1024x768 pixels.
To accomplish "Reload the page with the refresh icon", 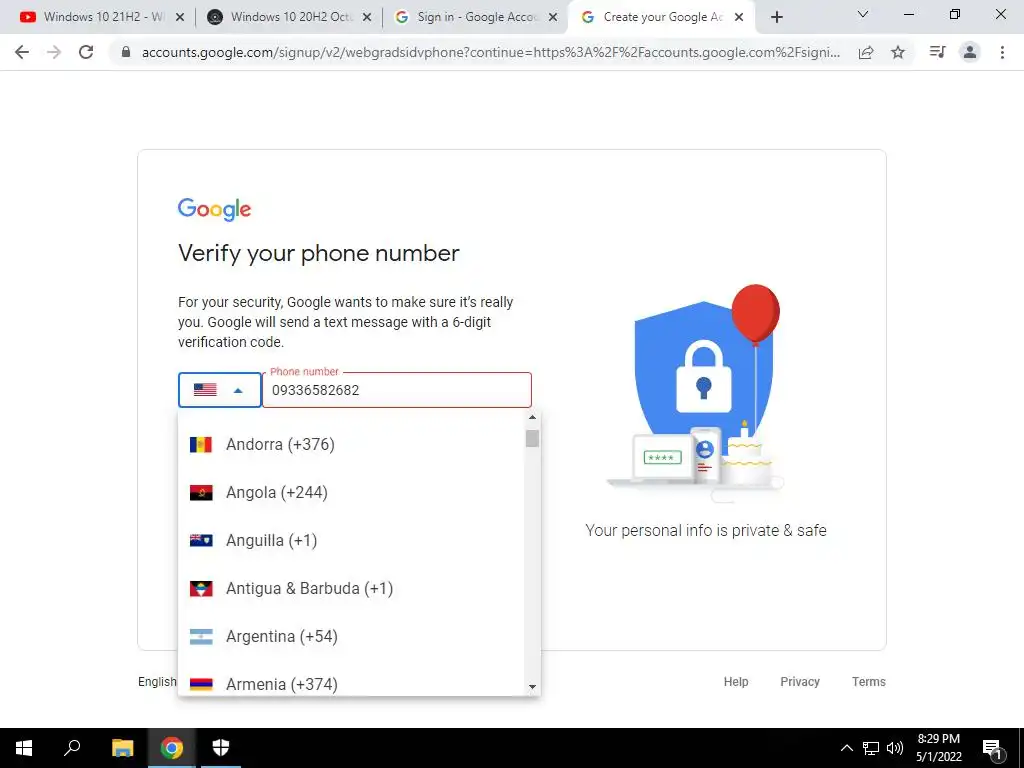I will pyautogui.click(x=86, y=52).
